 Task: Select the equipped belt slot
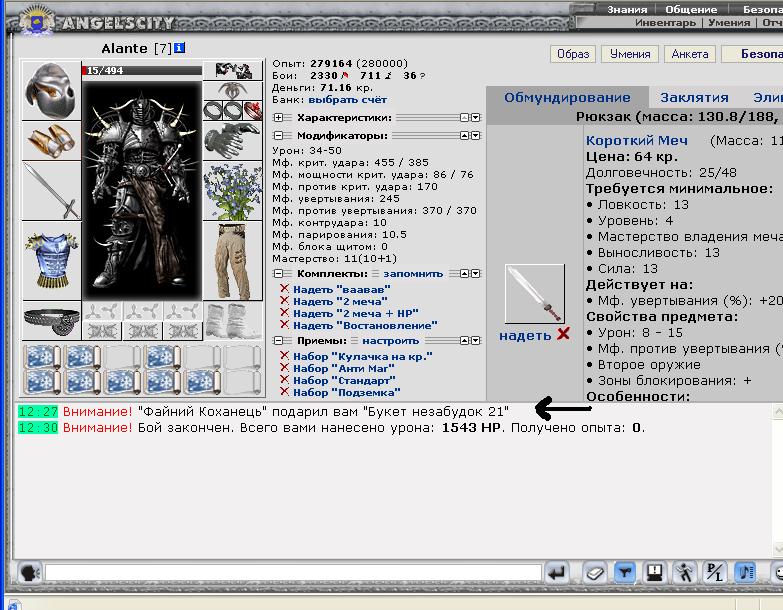[51, 320]
